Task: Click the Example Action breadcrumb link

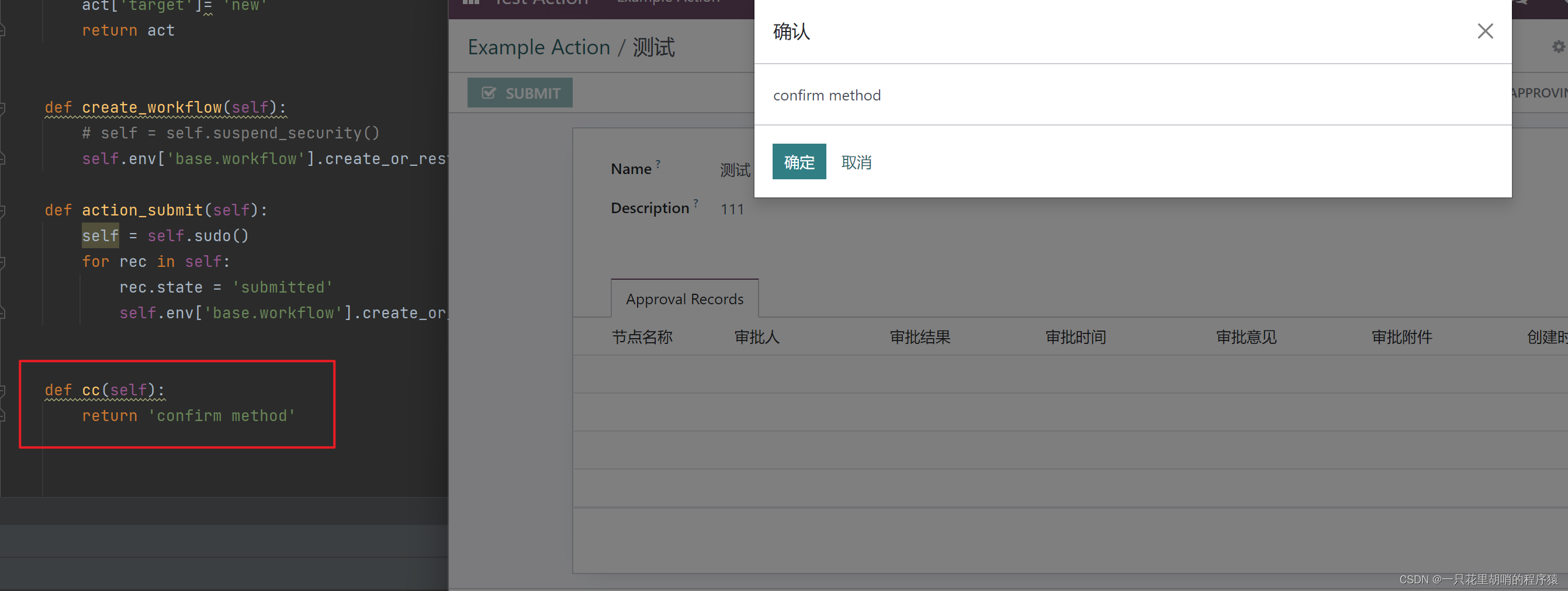Action: [x=539, y=47]
